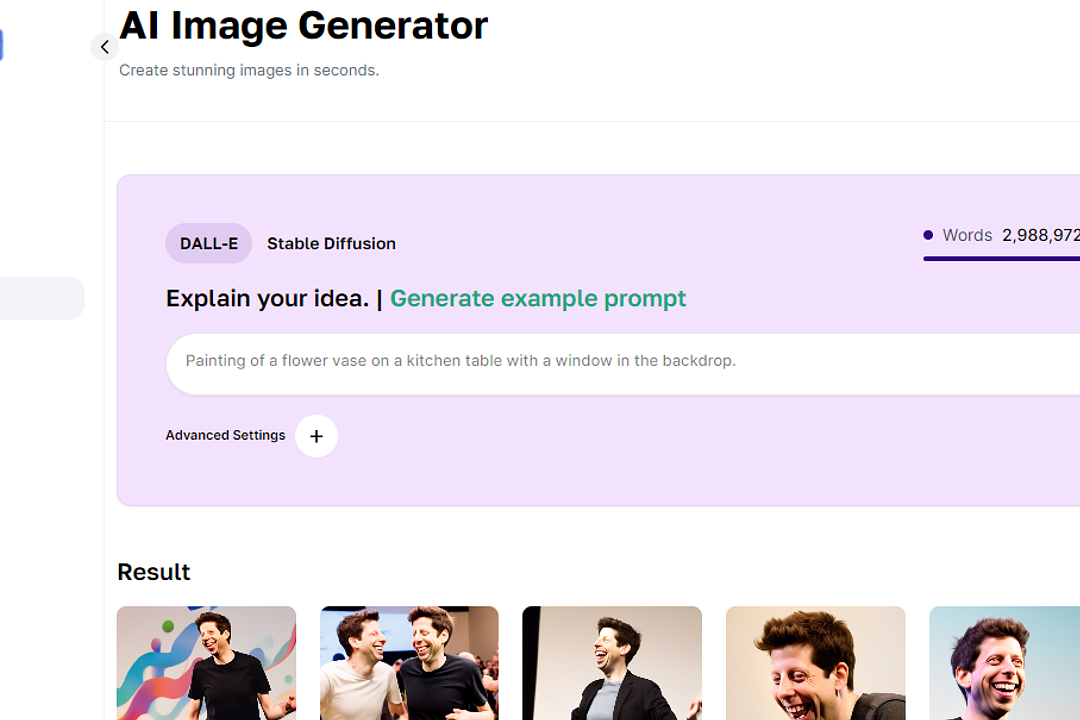Expand Advanced Settings with the plus button
The width and height of the screenshot is (1080, 720).
(316, 436)
